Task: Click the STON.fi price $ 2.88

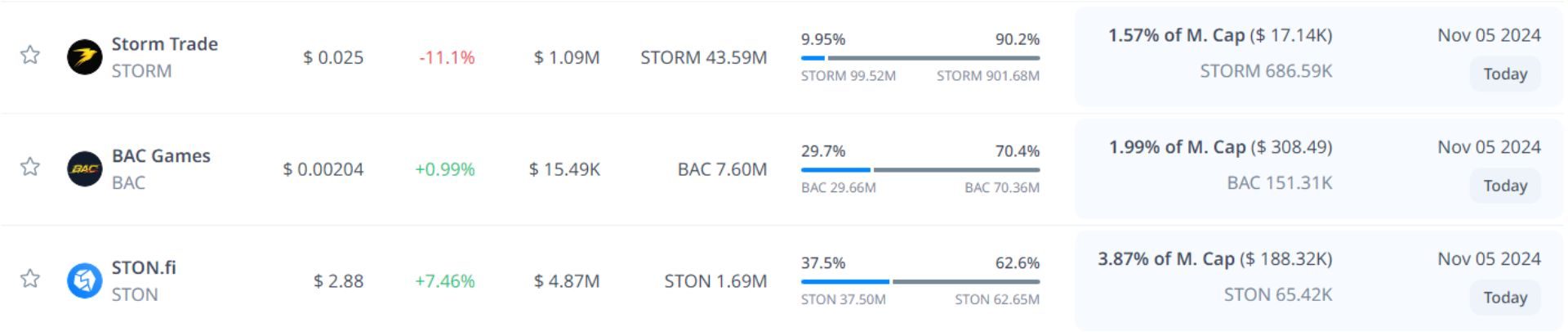Action: tap(338, 281)
